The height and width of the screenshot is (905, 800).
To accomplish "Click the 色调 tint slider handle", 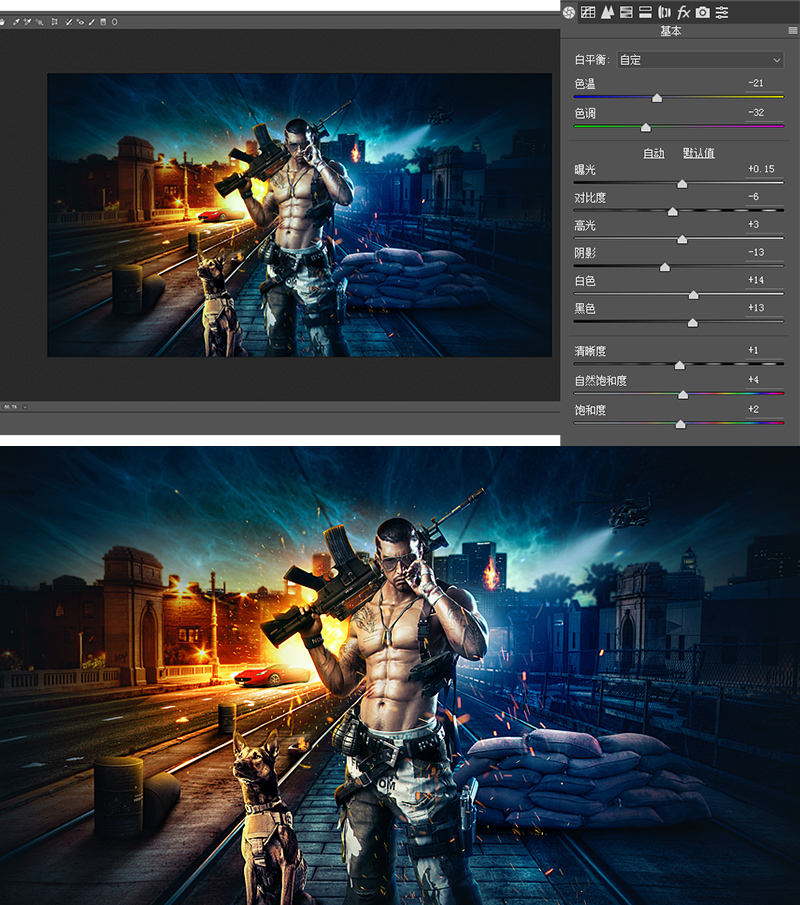I will point(646,128).
